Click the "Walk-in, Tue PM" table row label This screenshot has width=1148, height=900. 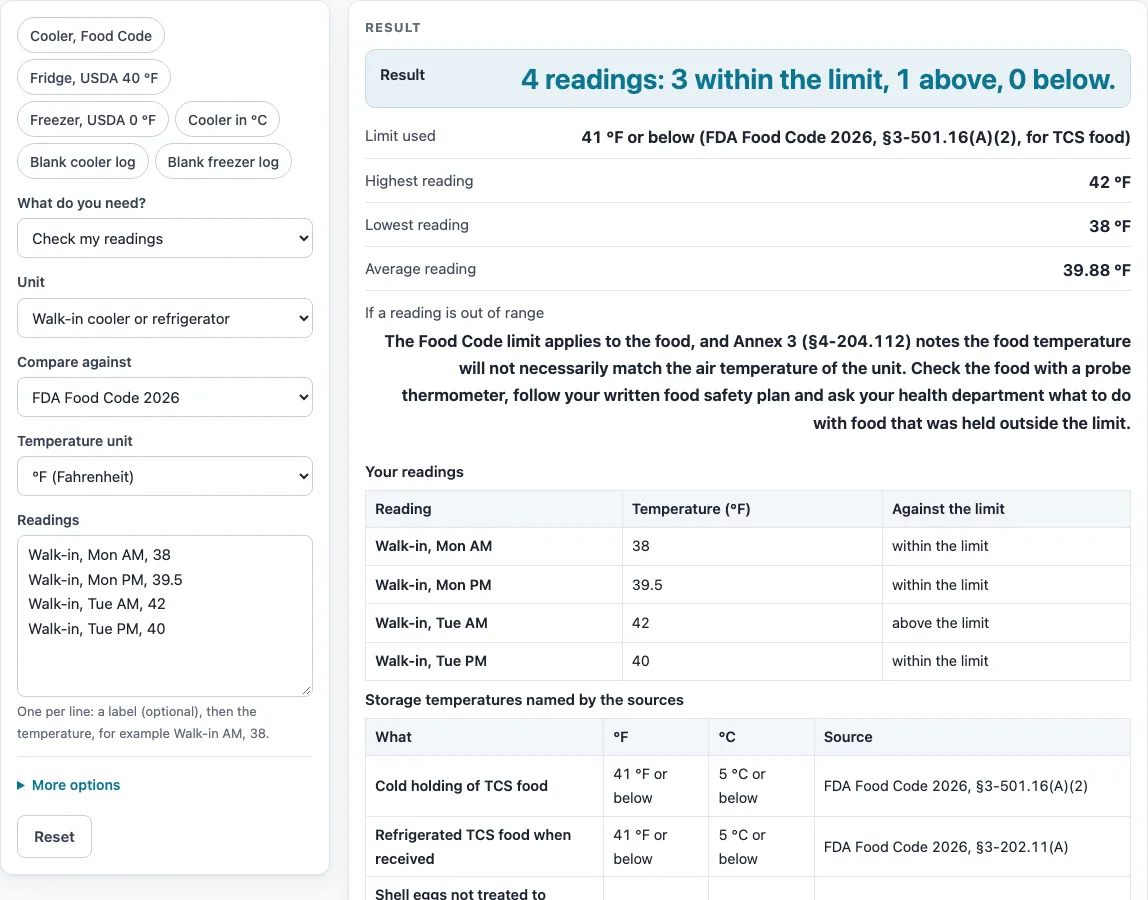pos(431,661)
